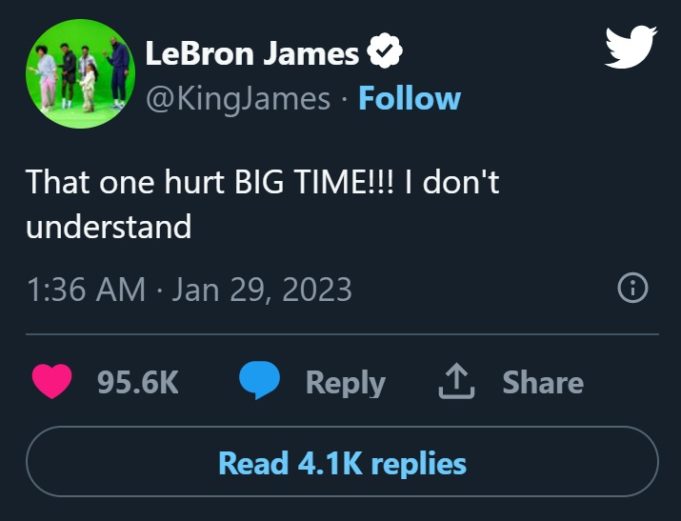Like the tweet with the heart icon
Screen dimensions: 681x521
pos(54,382)
